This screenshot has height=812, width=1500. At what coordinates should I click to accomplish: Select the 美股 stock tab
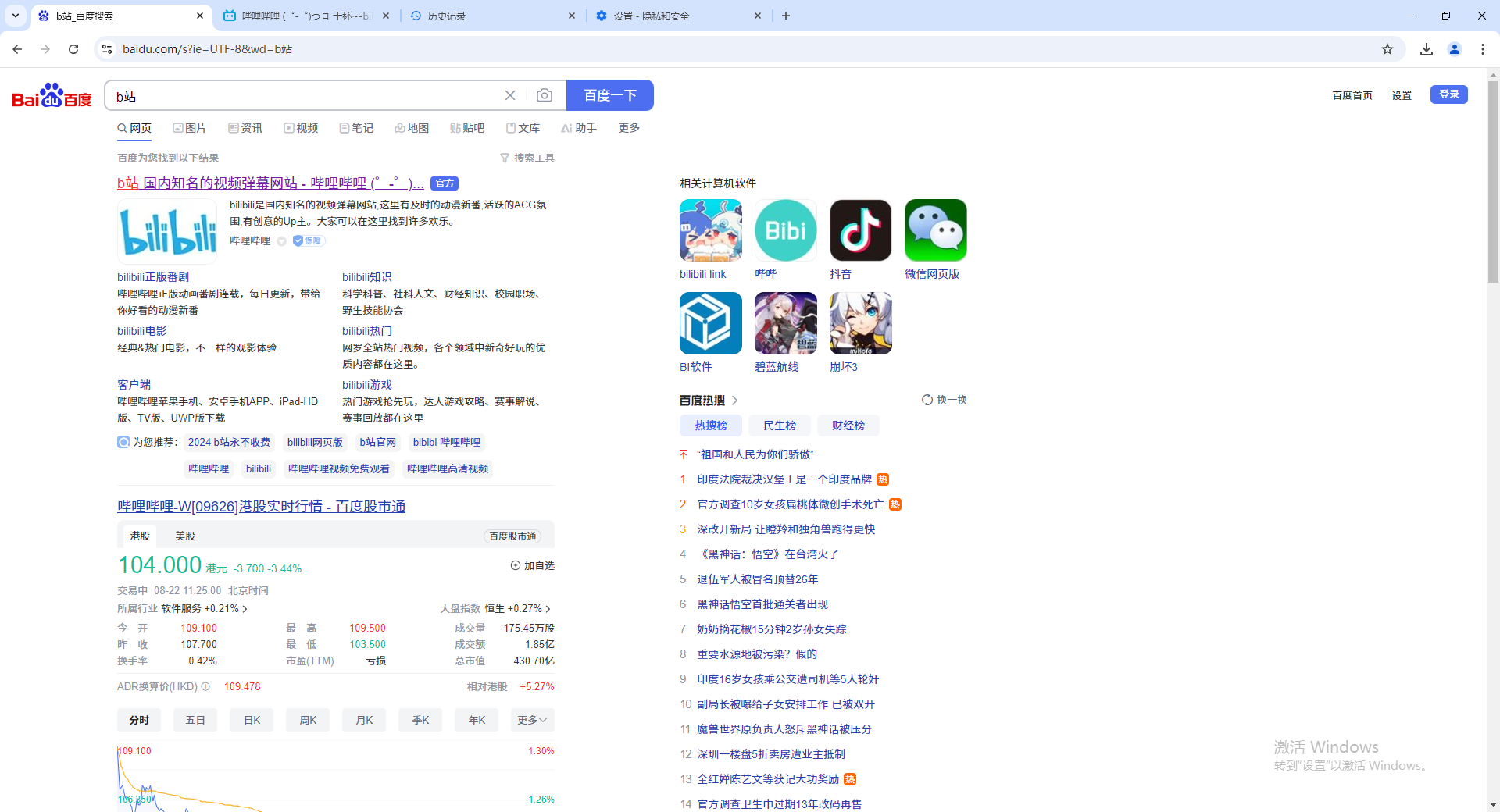coord(185,536)
